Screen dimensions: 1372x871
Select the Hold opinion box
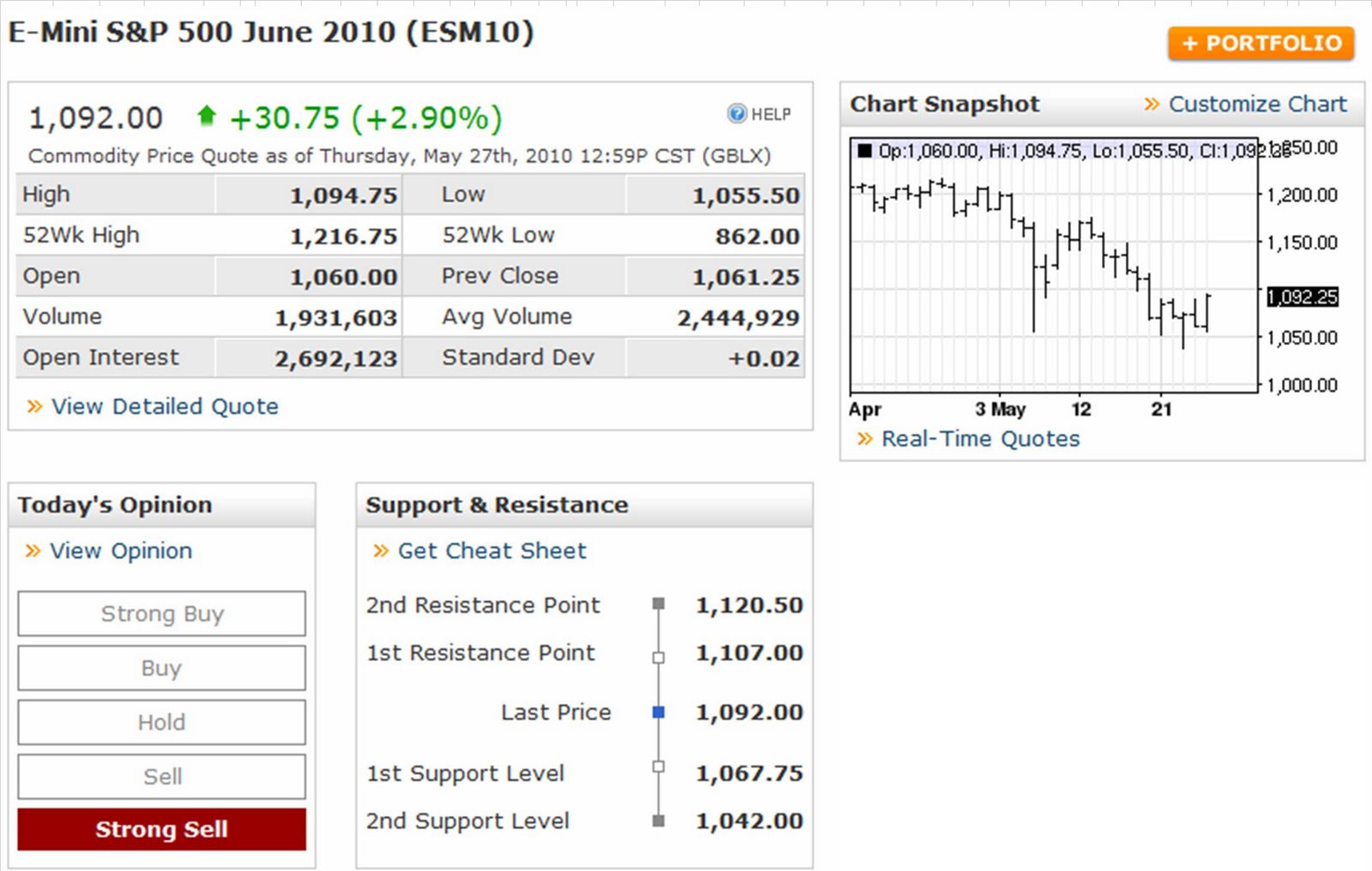click(161, 722)
